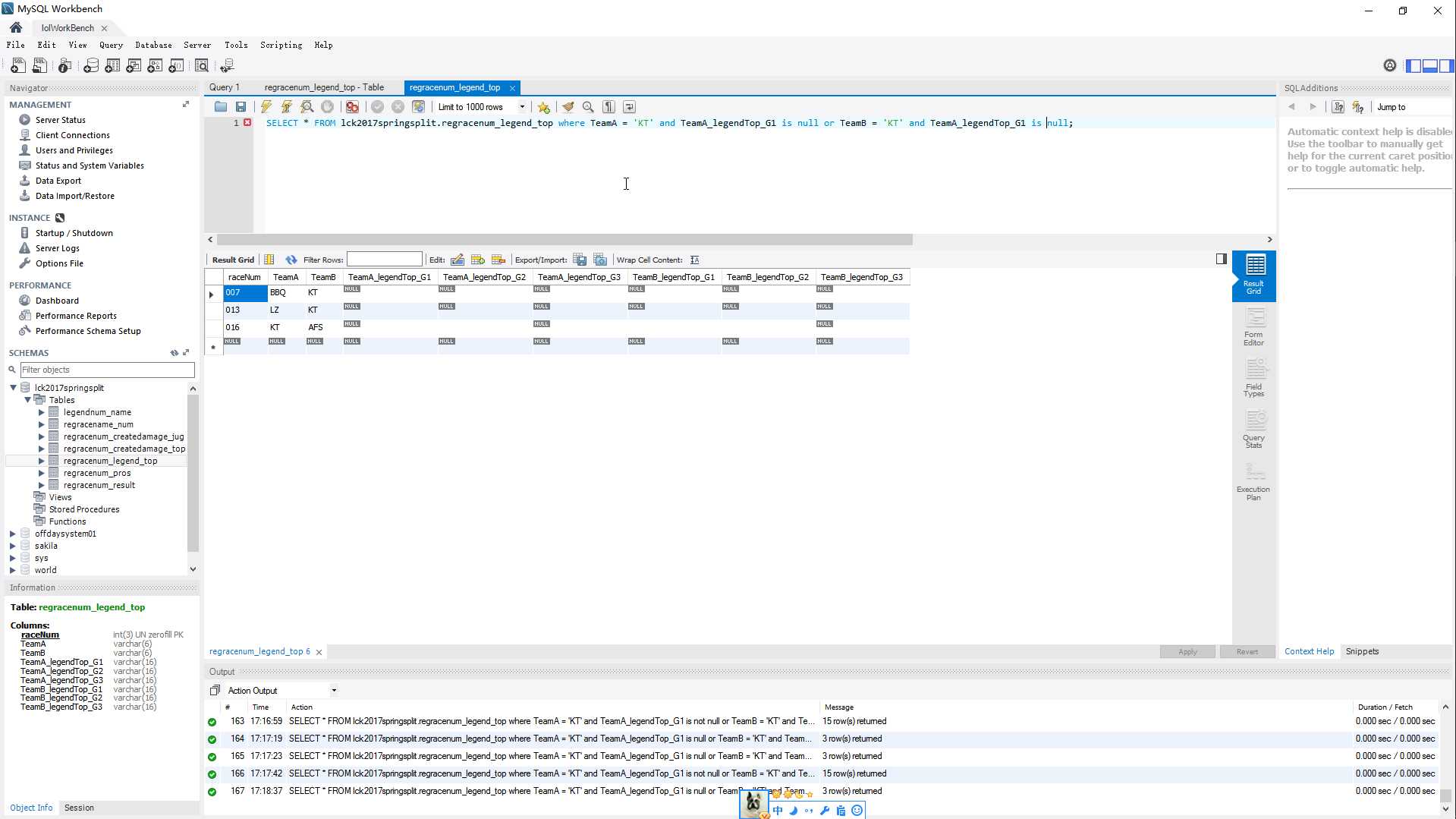Expand regracenum_result table
This screenshot has height=819, width=1456.
click(41, 485)
